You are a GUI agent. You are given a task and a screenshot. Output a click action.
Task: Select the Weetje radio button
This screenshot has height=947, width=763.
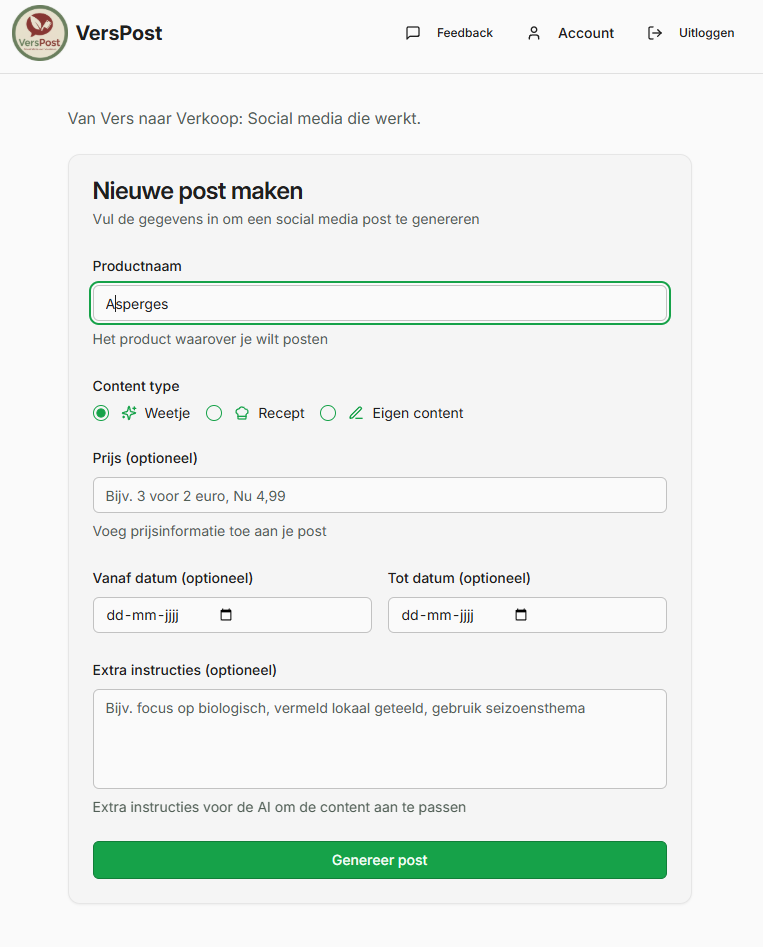[x=101, y=413]
